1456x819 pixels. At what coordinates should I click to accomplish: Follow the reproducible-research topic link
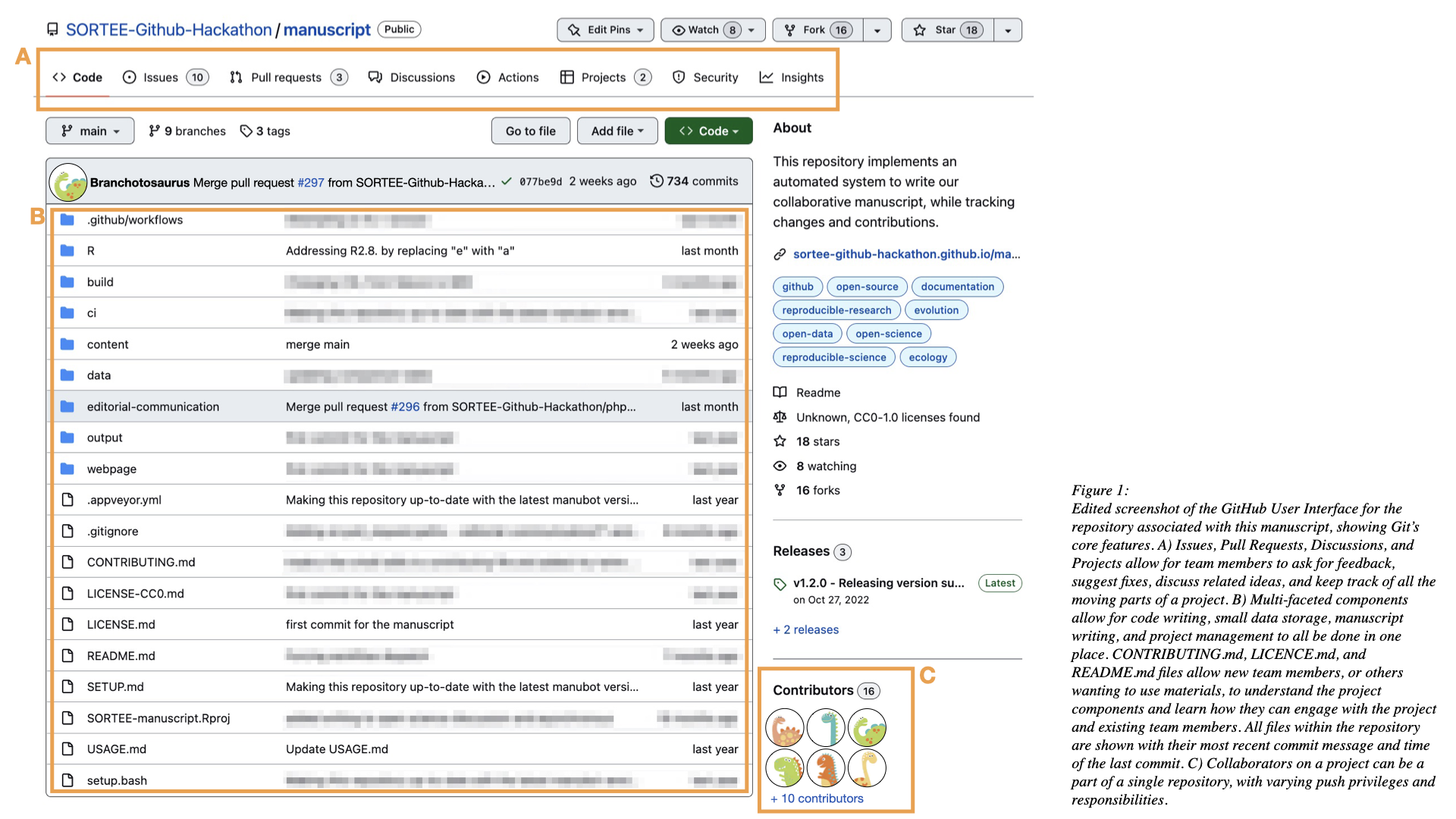[836, 309]
